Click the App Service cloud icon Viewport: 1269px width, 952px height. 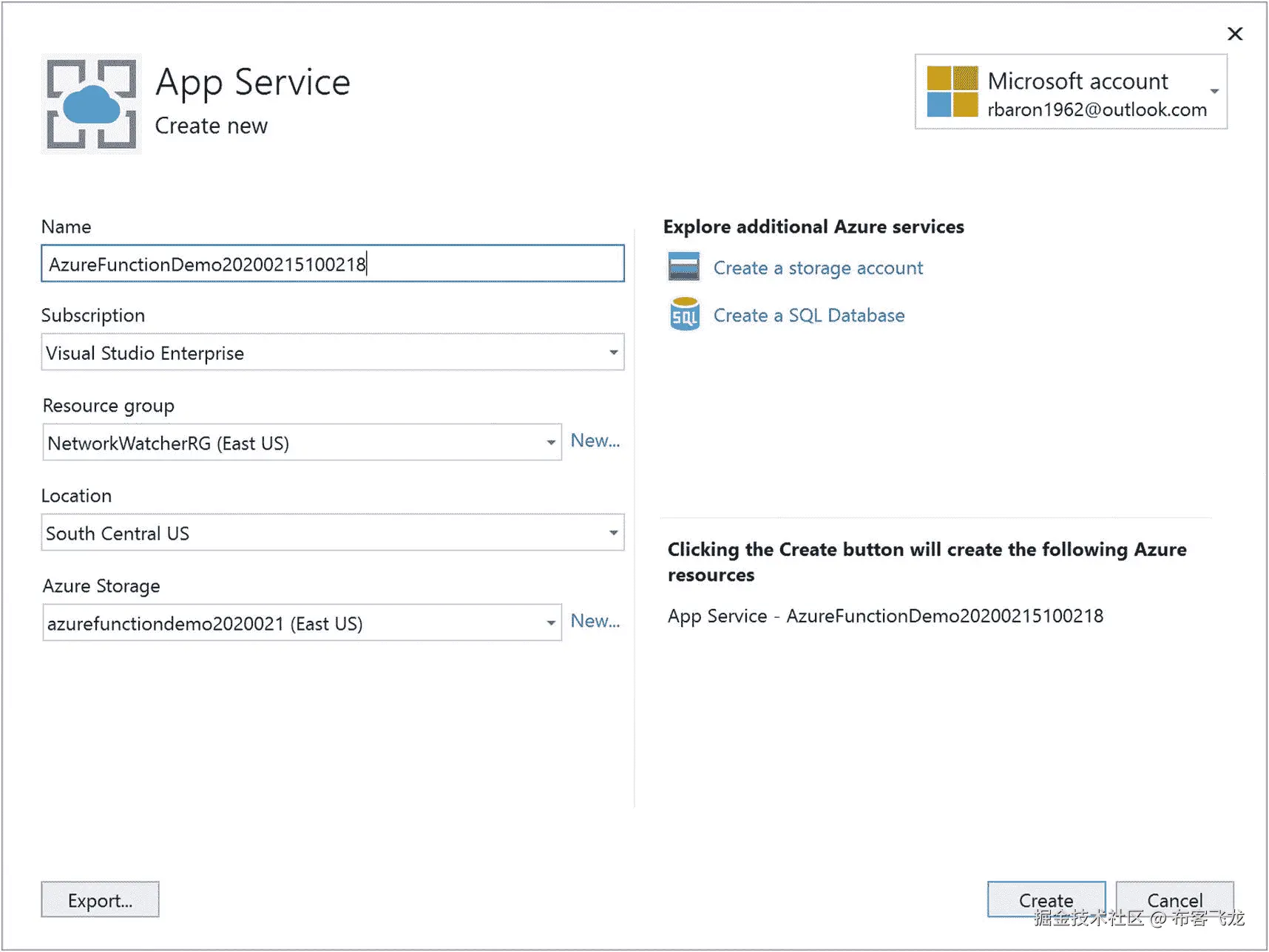coord(92,104)
